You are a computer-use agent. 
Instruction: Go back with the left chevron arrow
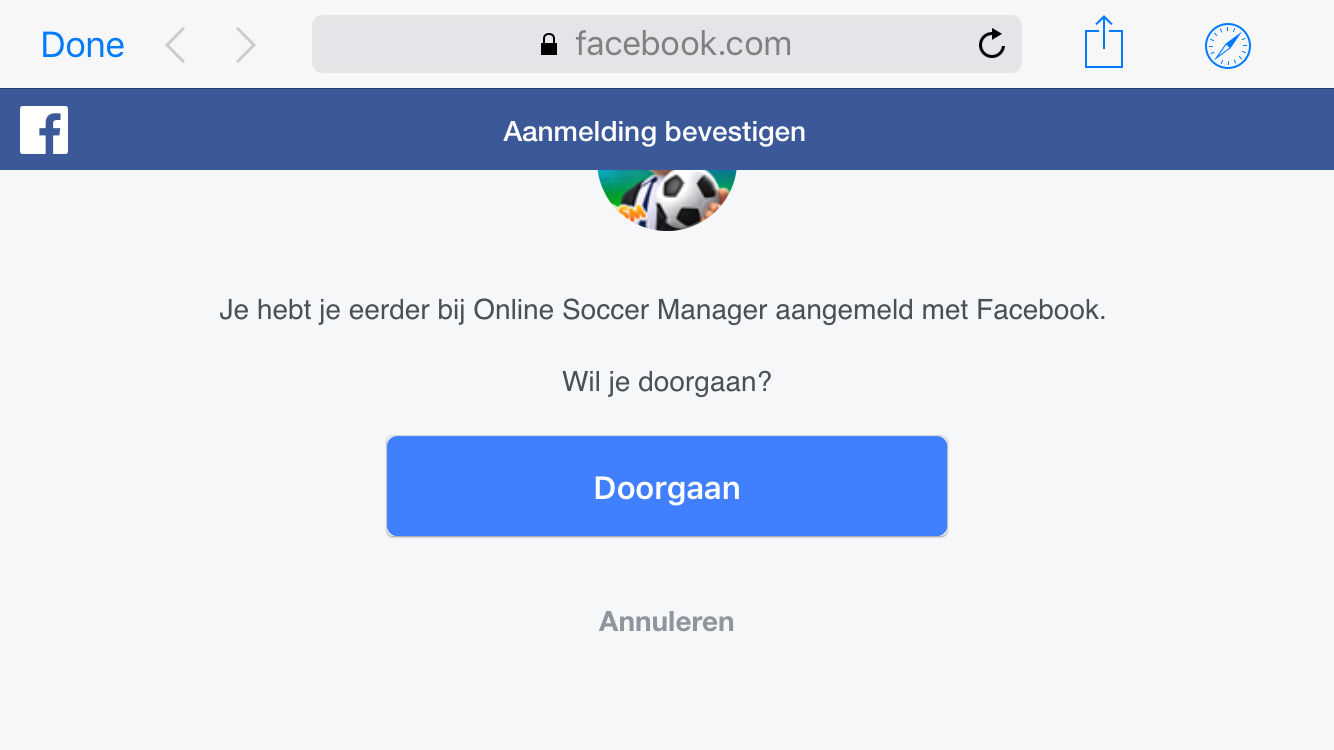tap(176, 45)
